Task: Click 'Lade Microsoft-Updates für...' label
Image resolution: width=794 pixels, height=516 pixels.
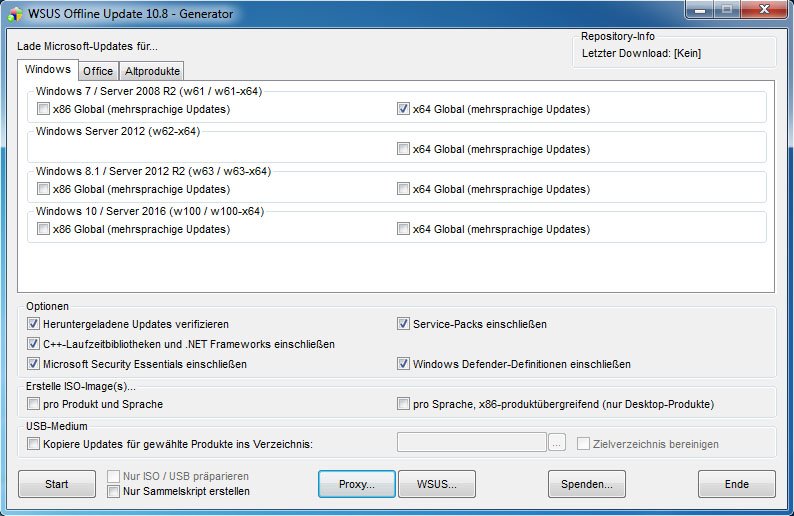Action: [x=87, y=46]
